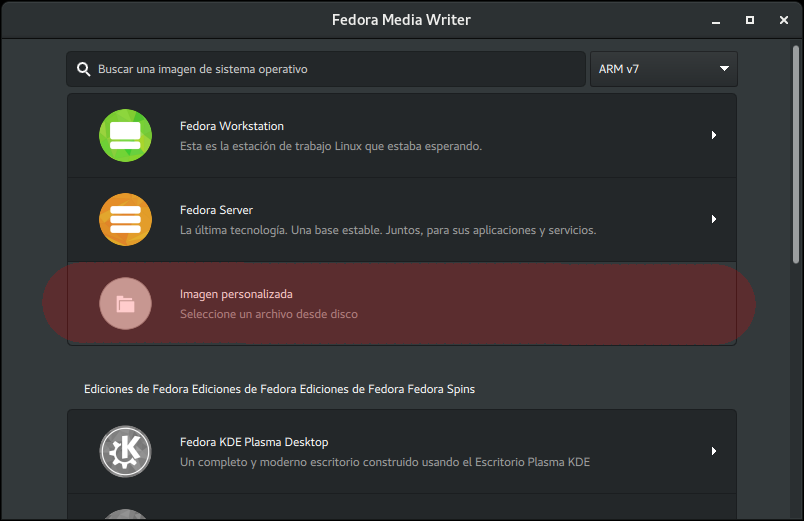Click the 'La última tecnología' server description
804x521 pixels.
click(388, 230)
